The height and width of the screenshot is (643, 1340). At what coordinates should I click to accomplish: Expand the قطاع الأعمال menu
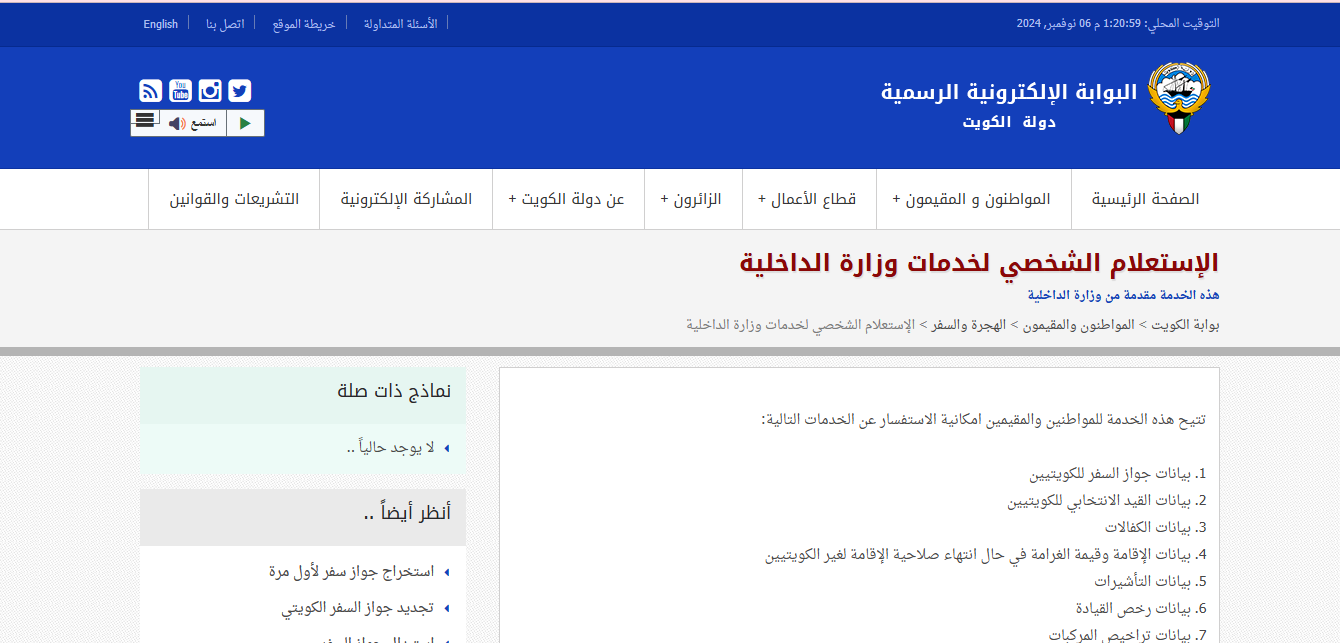pyautogui.click(x=808, y=199)
